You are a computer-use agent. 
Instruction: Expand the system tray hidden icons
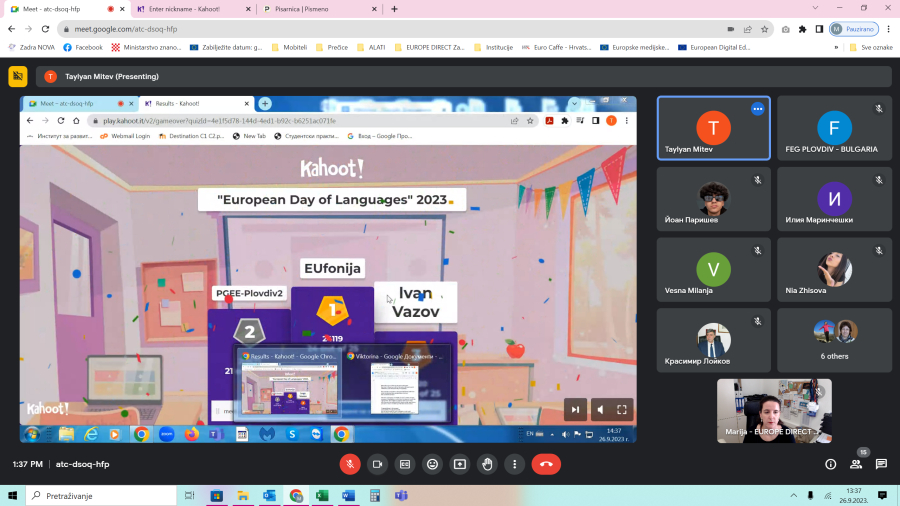794,496
